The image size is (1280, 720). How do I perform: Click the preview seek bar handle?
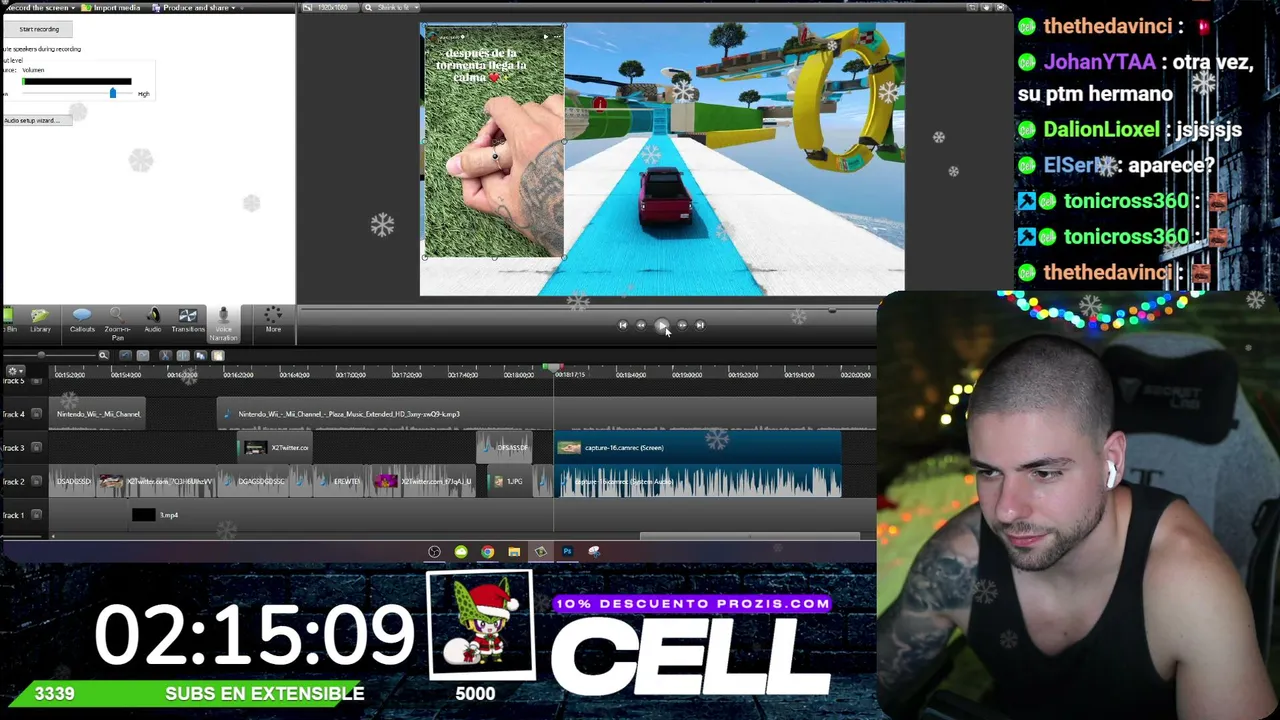(x=832, y=311)
